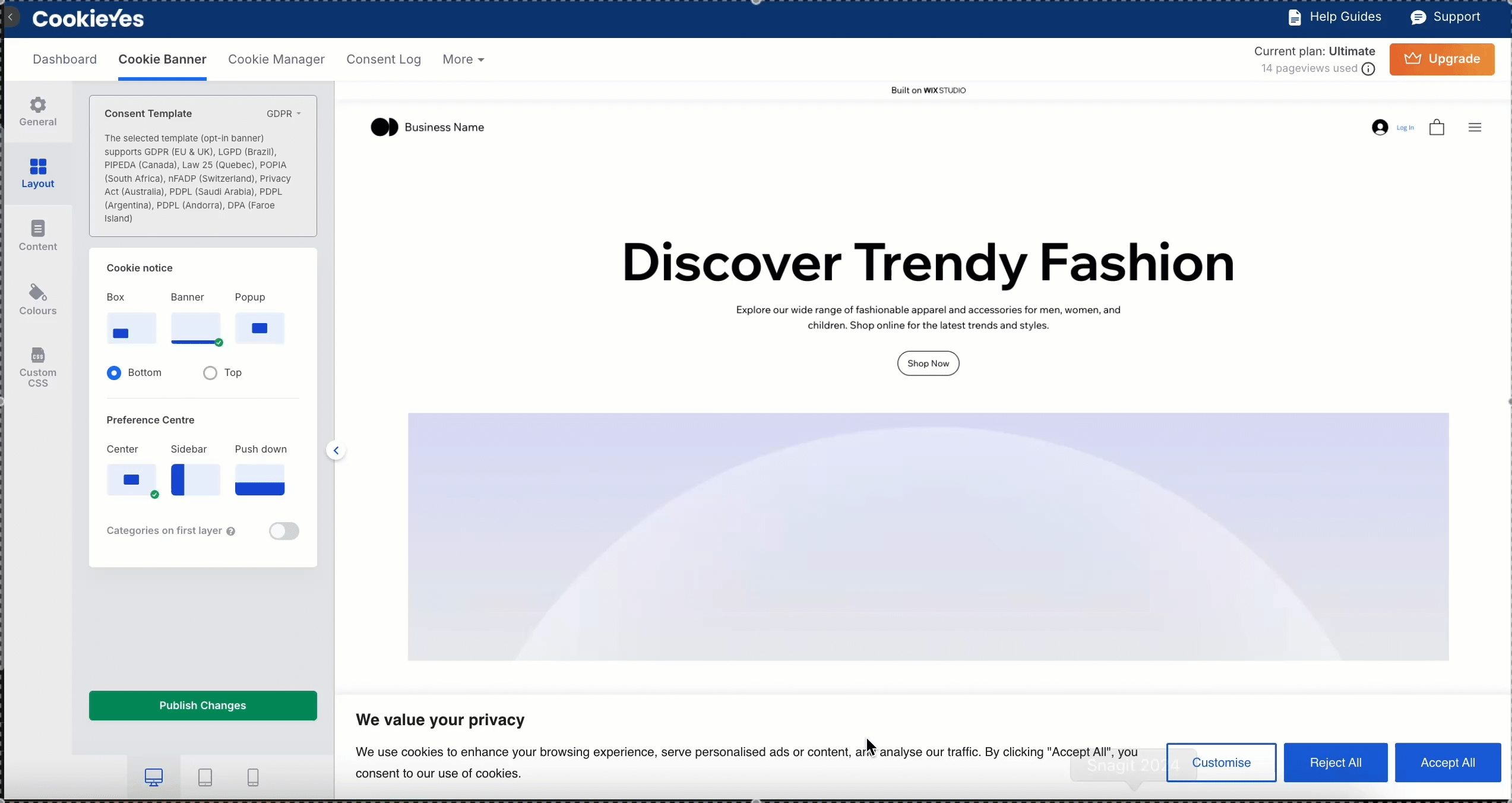Collapse the settings panel with chevron
The height and width of the screenshot is (803, 1512).
(x=336, y=450)
